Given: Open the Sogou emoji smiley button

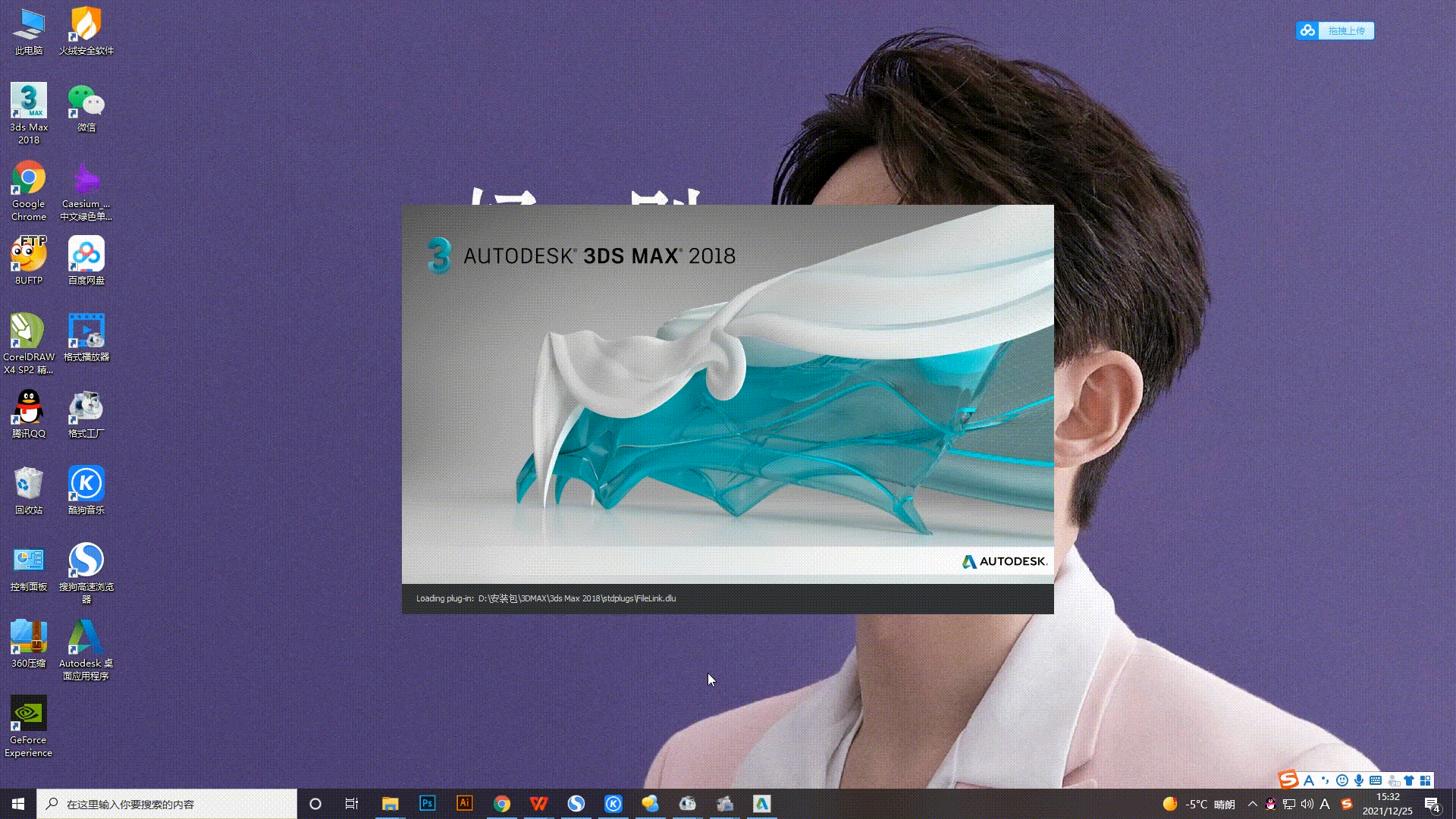Looking at the screenshot, I should (x=1342, y=780).
